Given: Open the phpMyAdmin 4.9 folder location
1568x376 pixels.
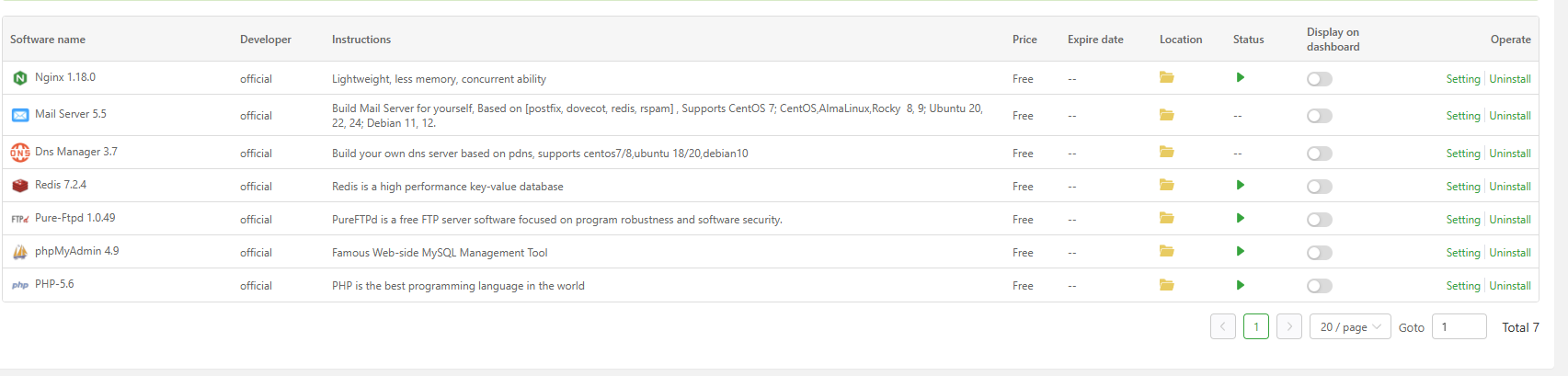Looking at the screenshot, I should pyautogui.click(x=1166, y=252).
